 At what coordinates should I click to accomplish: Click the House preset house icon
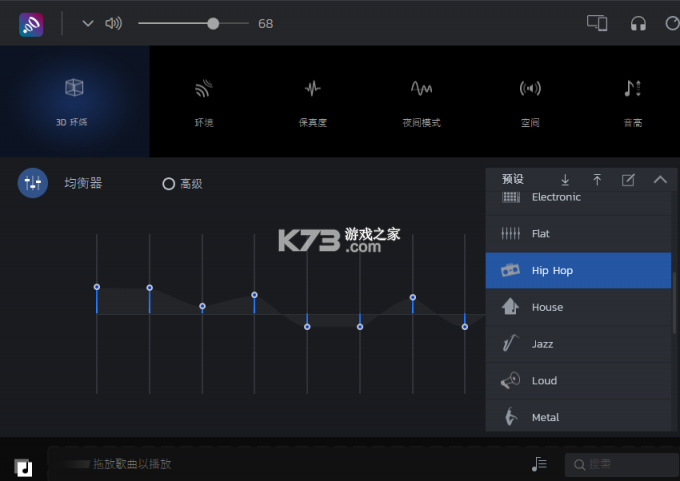(x=510, y=307)
